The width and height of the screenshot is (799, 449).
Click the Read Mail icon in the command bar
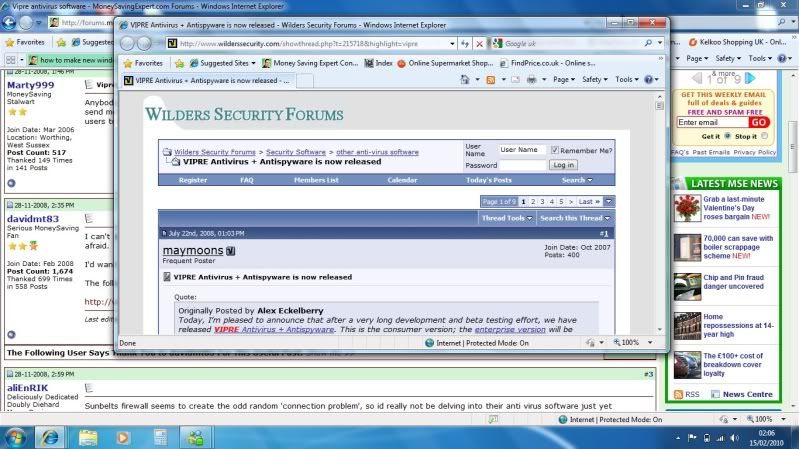click(515, 80)
